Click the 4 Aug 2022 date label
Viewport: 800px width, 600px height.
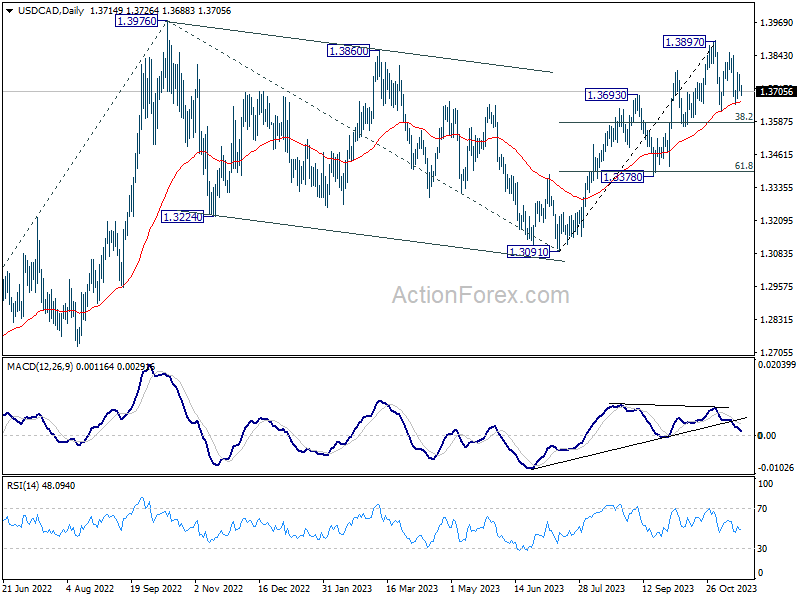[90, 588]
